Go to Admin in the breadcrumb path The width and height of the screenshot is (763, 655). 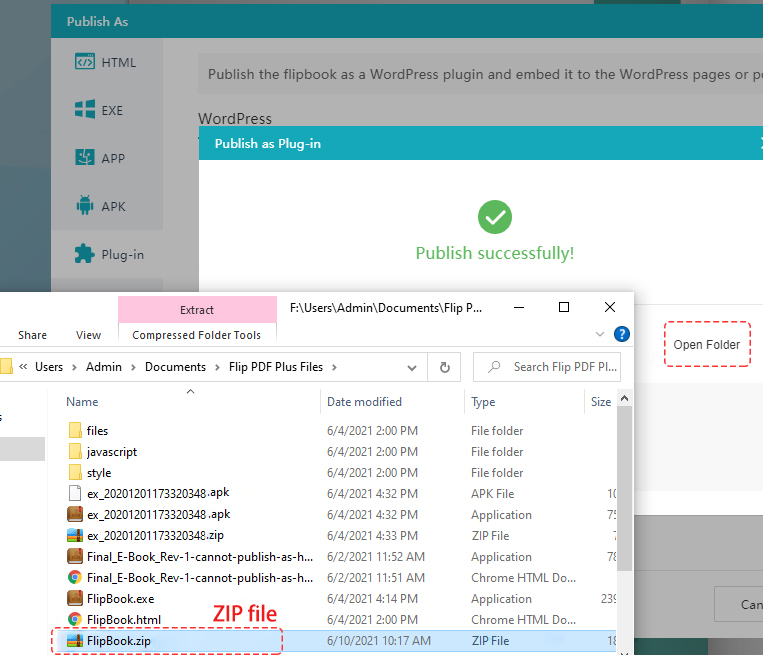coord(104,367)
